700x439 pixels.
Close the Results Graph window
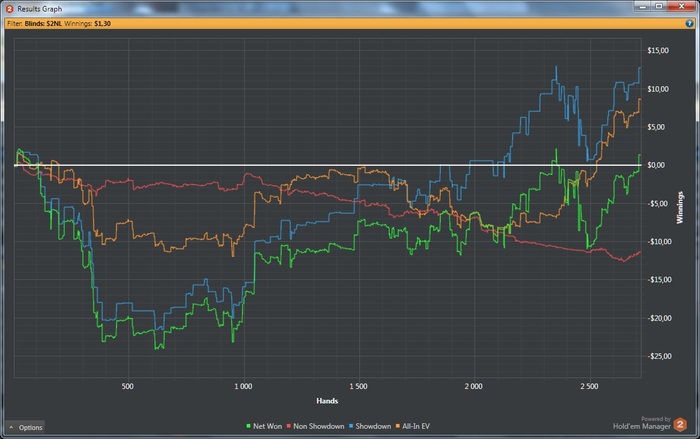point(681,6)
